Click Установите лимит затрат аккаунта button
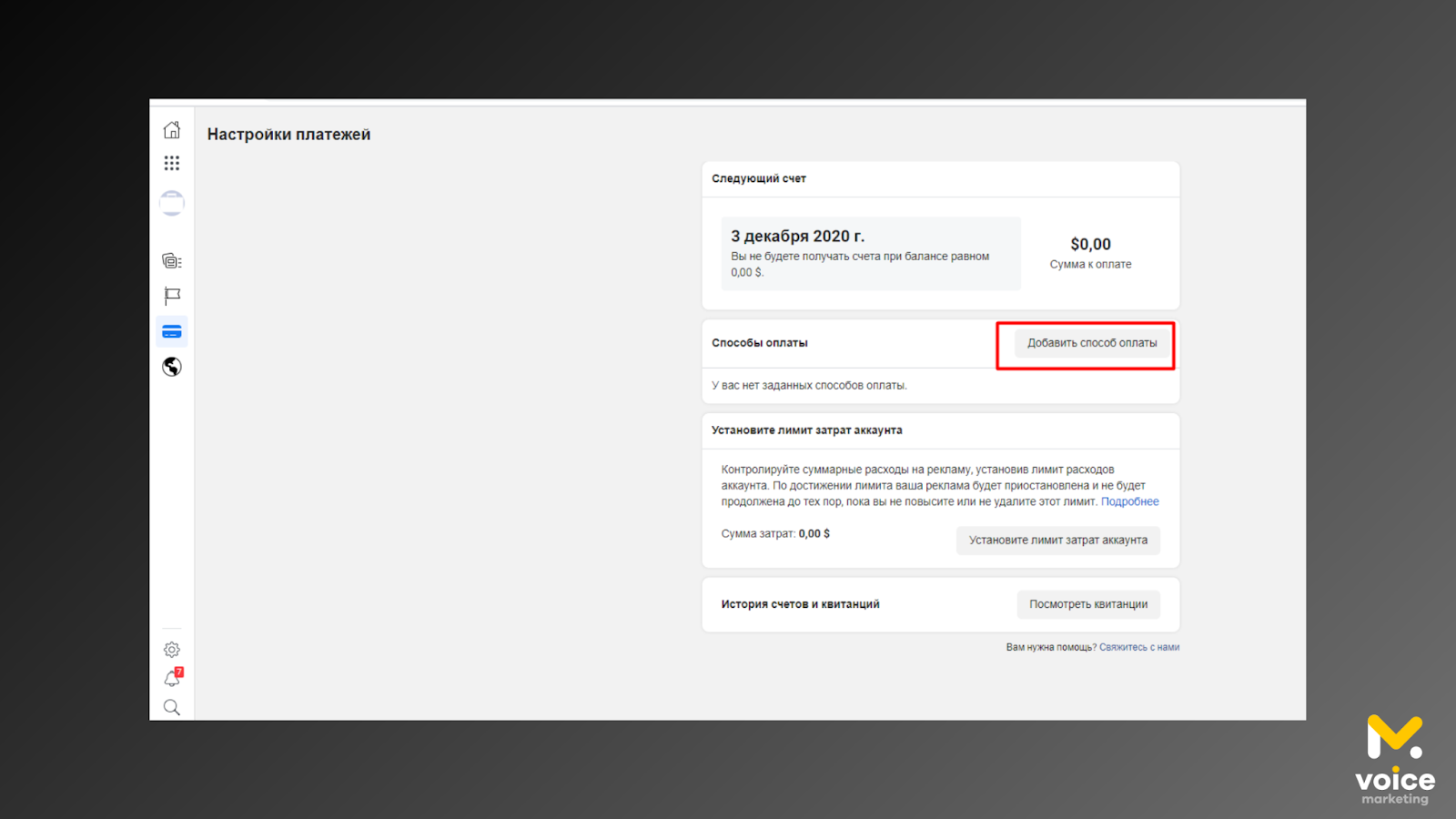The width and height of the screenshot is (1456, 819). pos(1058,541)
